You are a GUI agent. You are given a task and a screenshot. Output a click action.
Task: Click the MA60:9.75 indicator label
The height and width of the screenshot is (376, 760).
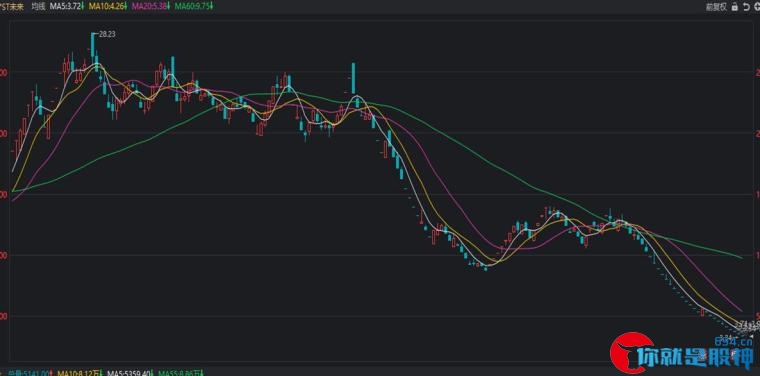pyautogui.click(x=190, y=7)
